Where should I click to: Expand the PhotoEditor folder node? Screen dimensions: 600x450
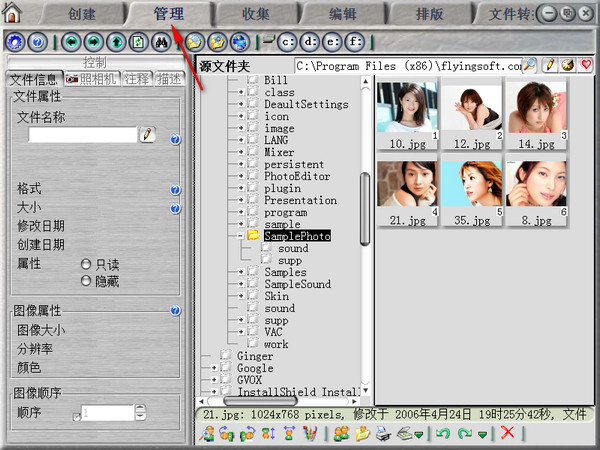pos(241,176)
